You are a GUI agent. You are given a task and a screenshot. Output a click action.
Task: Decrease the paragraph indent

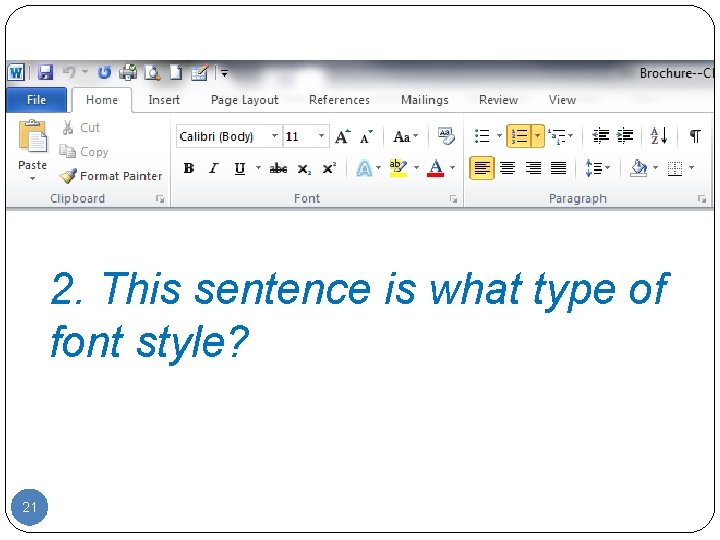click(600, 136)
